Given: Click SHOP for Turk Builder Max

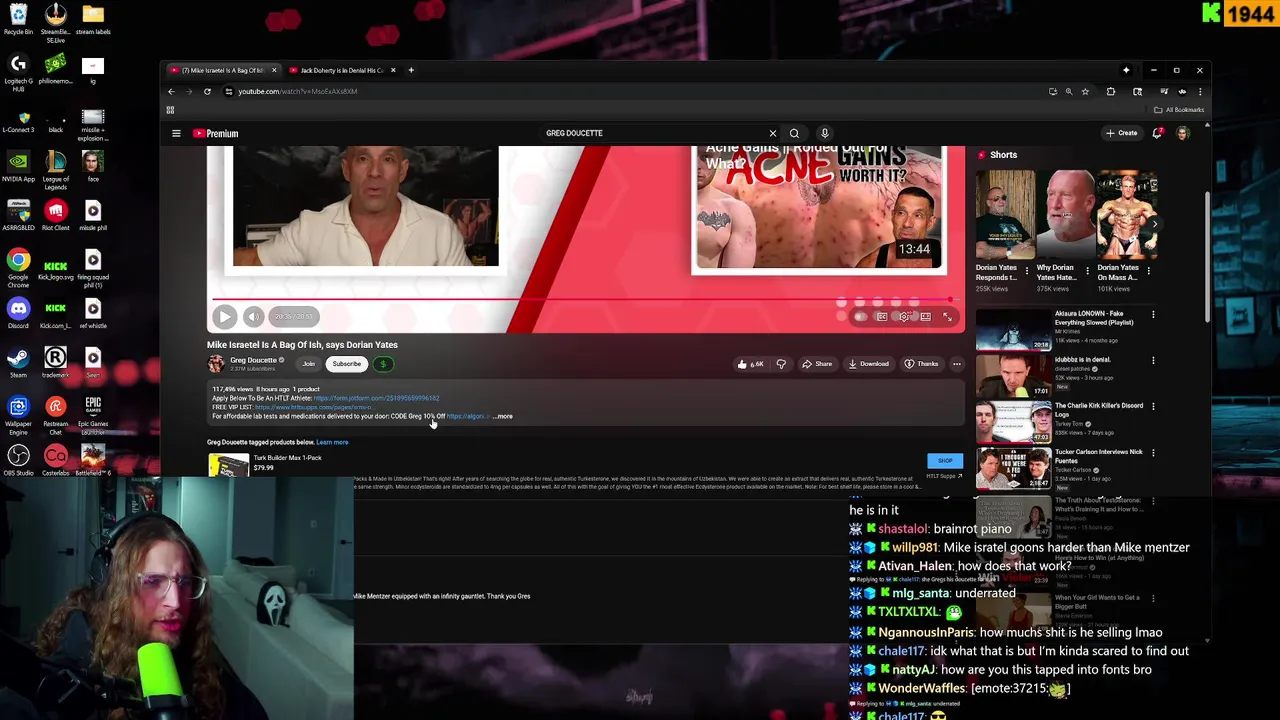Looking at the screenshot, I should tap(945, 461).
